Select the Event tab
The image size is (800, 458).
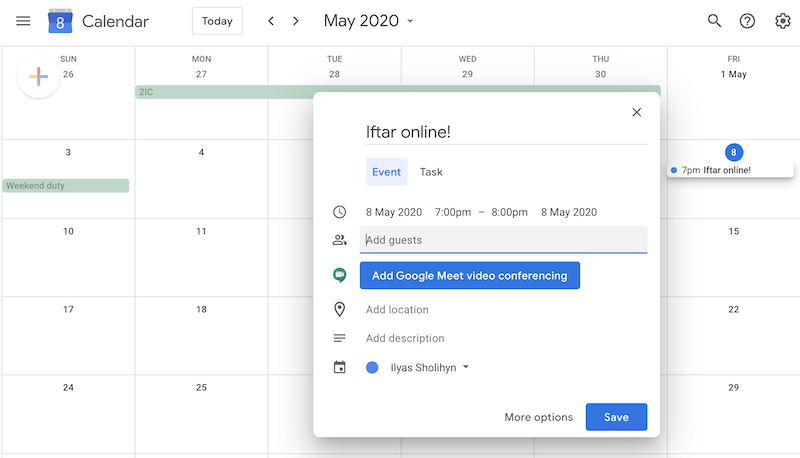(x=386, y=172)
